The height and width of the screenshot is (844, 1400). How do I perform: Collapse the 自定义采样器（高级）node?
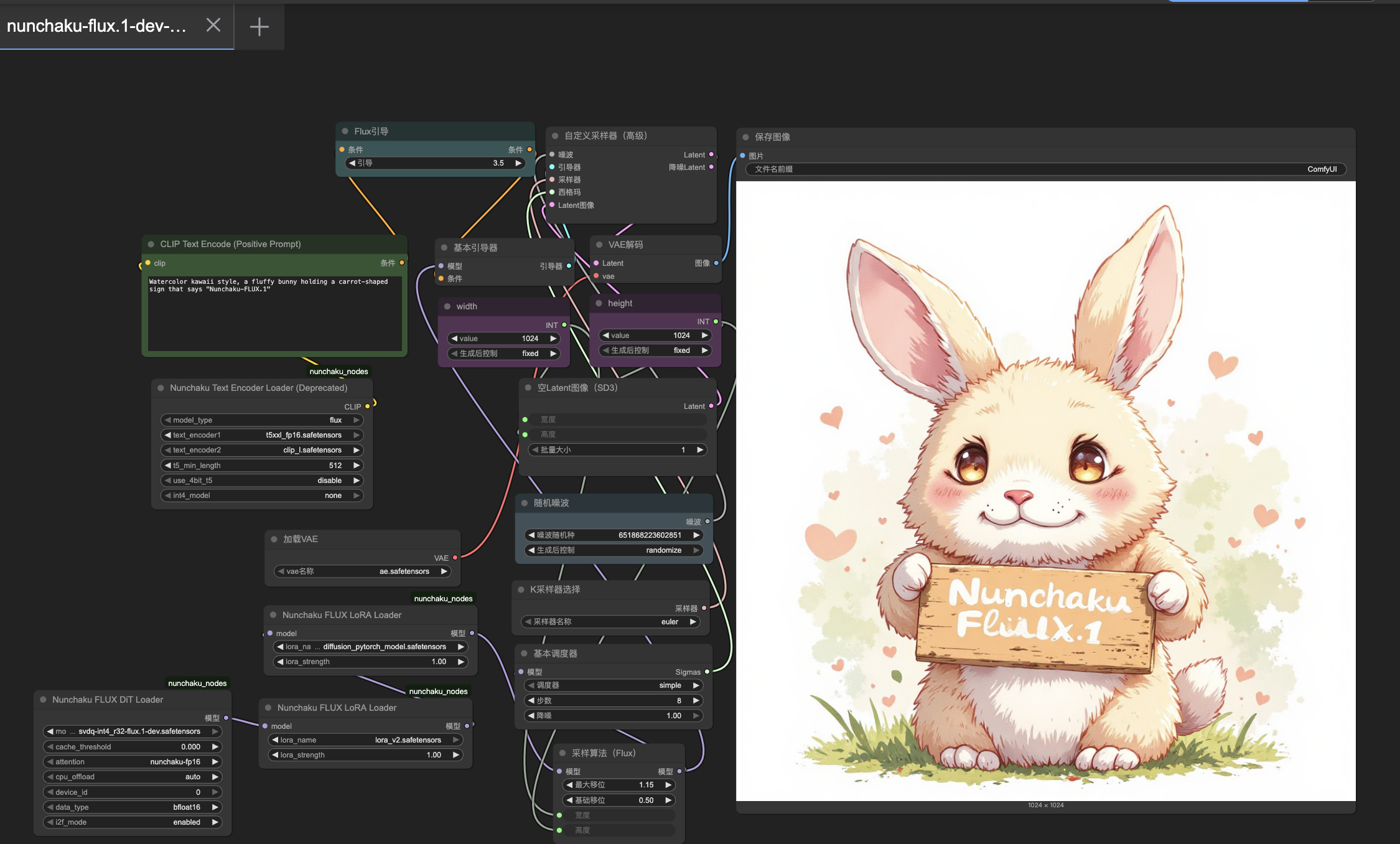pyautogui.click(x=555, y=136)
